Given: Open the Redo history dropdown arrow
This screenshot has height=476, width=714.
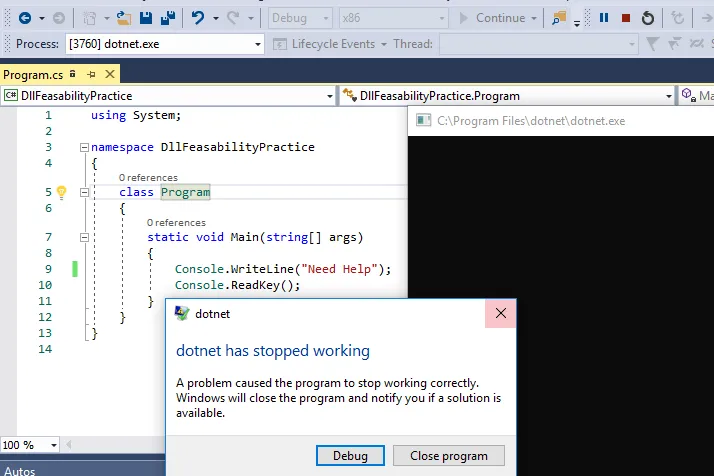Looking at the screenshot, I should coord(251,18).
